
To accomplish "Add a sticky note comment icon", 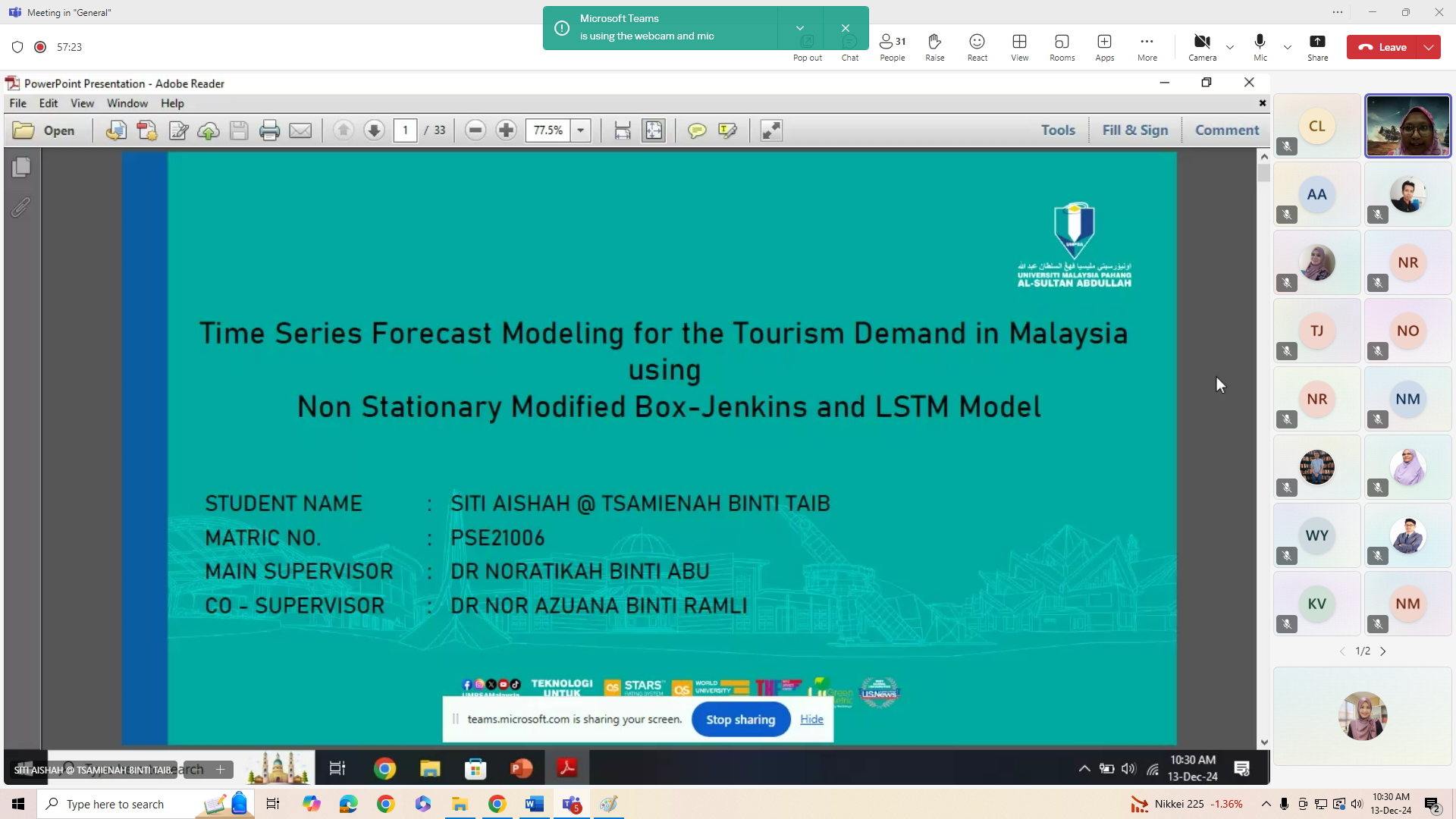I will coord(697,130).
